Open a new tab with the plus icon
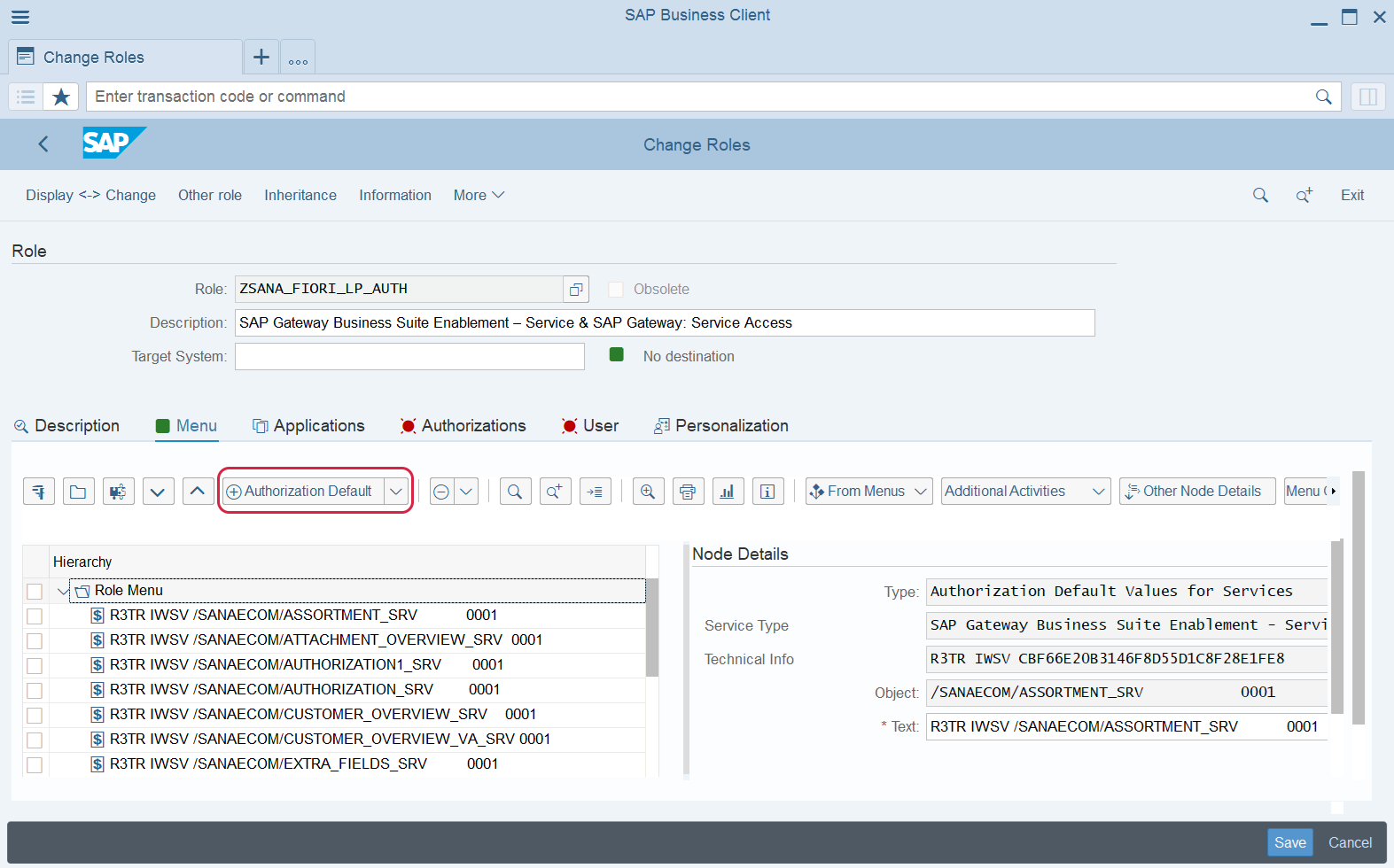The height and width of the screenshot is (868, 1394). click(x=261, y=58)
